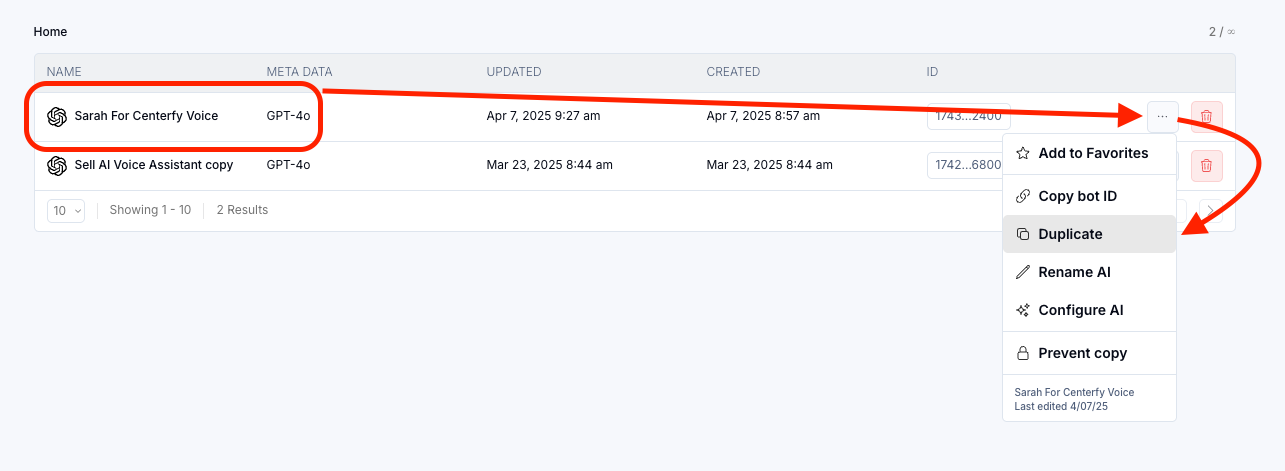Select Duplicate from the context menu
The image size is (1285, 471).
1070,234
